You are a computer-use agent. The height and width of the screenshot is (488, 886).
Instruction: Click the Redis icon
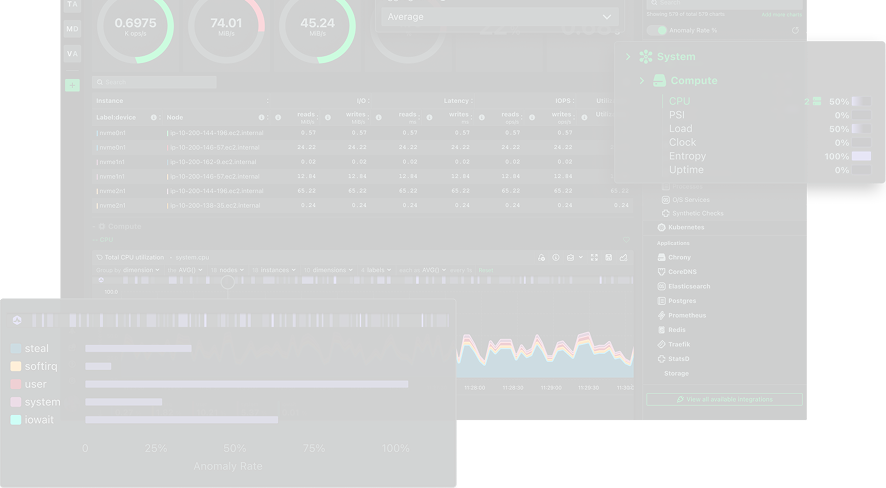tap(662, 330)
